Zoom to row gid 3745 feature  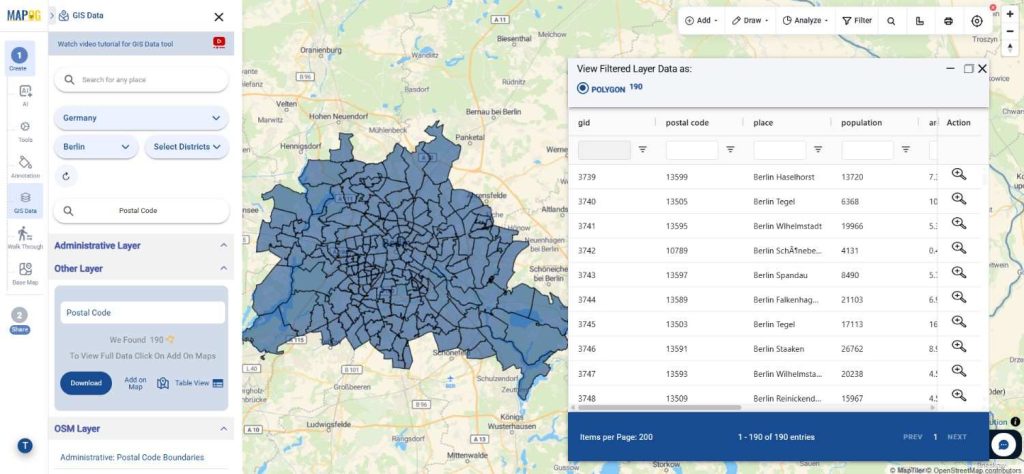click(958, 322)
